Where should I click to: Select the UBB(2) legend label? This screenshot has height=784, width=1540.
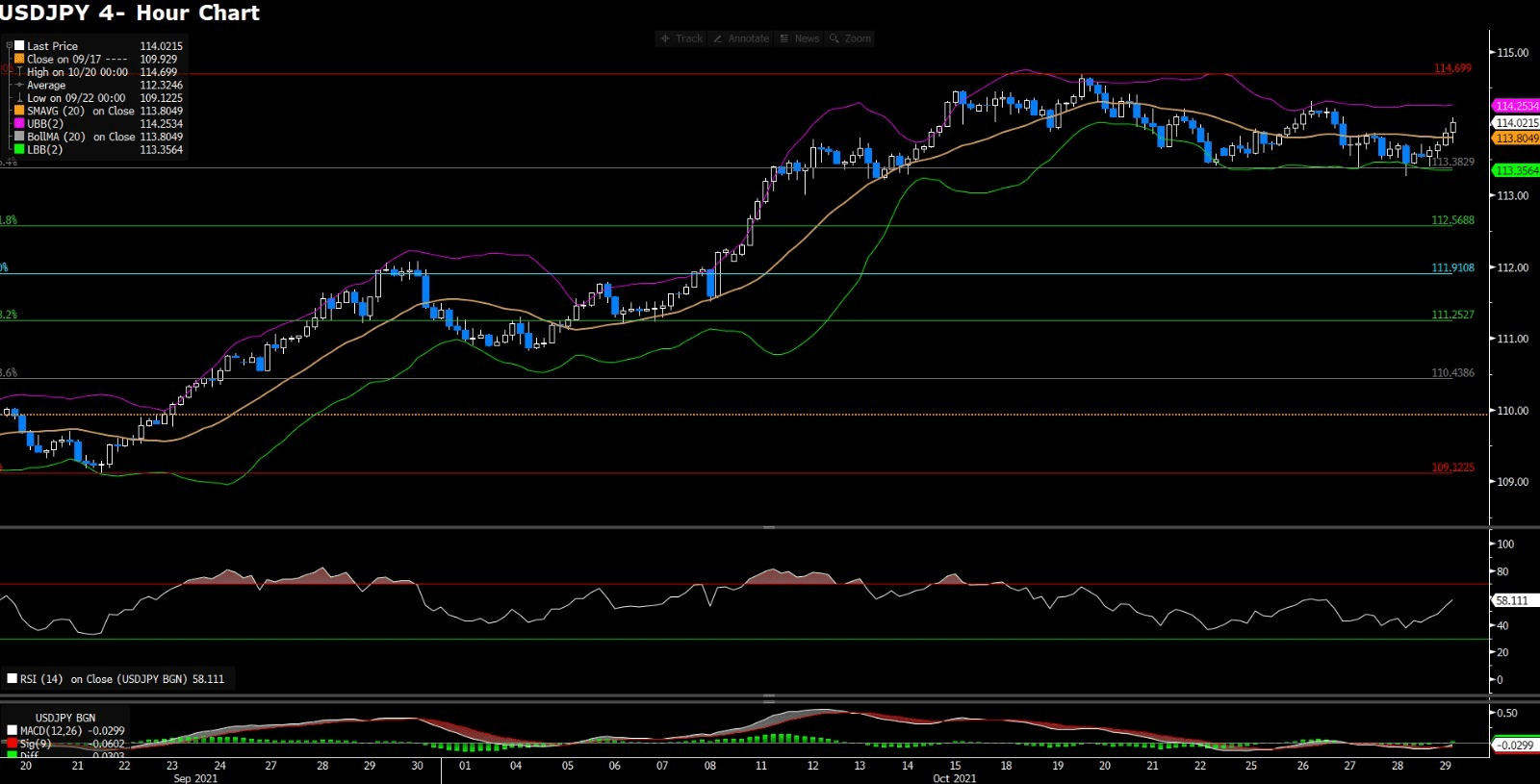pyautogui.click(x=45, y=124)
